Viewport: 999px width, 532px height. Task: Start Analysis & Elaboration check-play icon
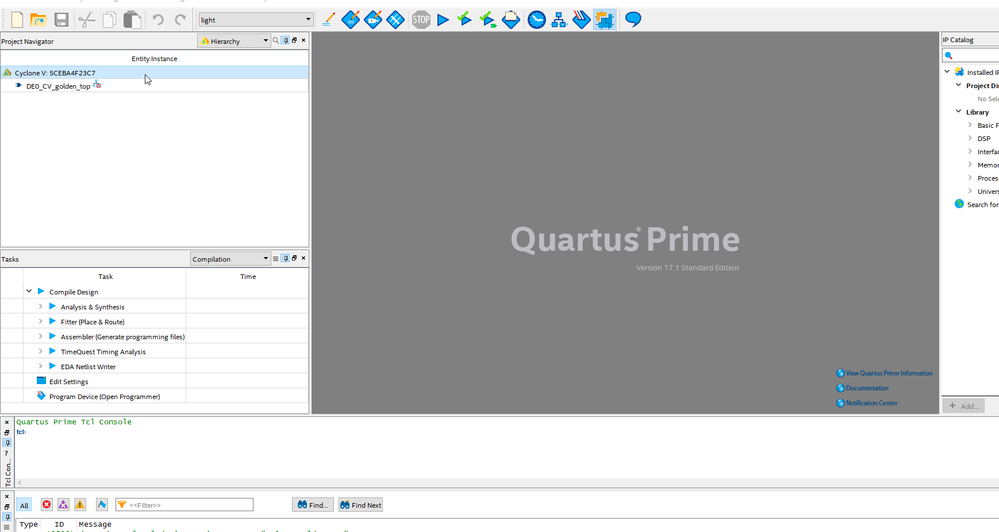tap(464, 20)
